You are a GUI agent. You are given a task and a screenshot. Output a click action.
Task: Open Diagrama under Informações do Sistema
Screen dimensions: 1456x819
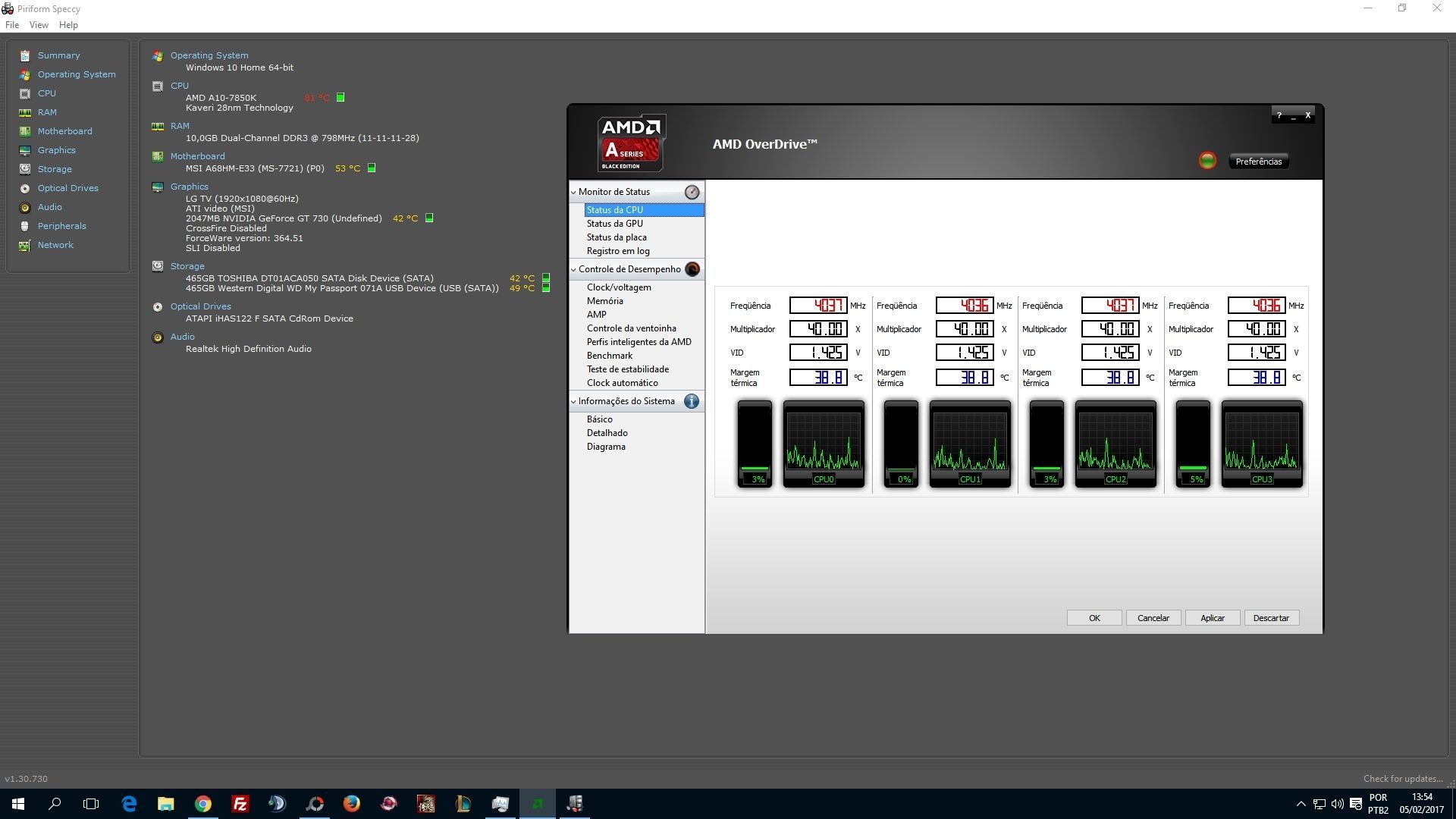pos(606,447)
